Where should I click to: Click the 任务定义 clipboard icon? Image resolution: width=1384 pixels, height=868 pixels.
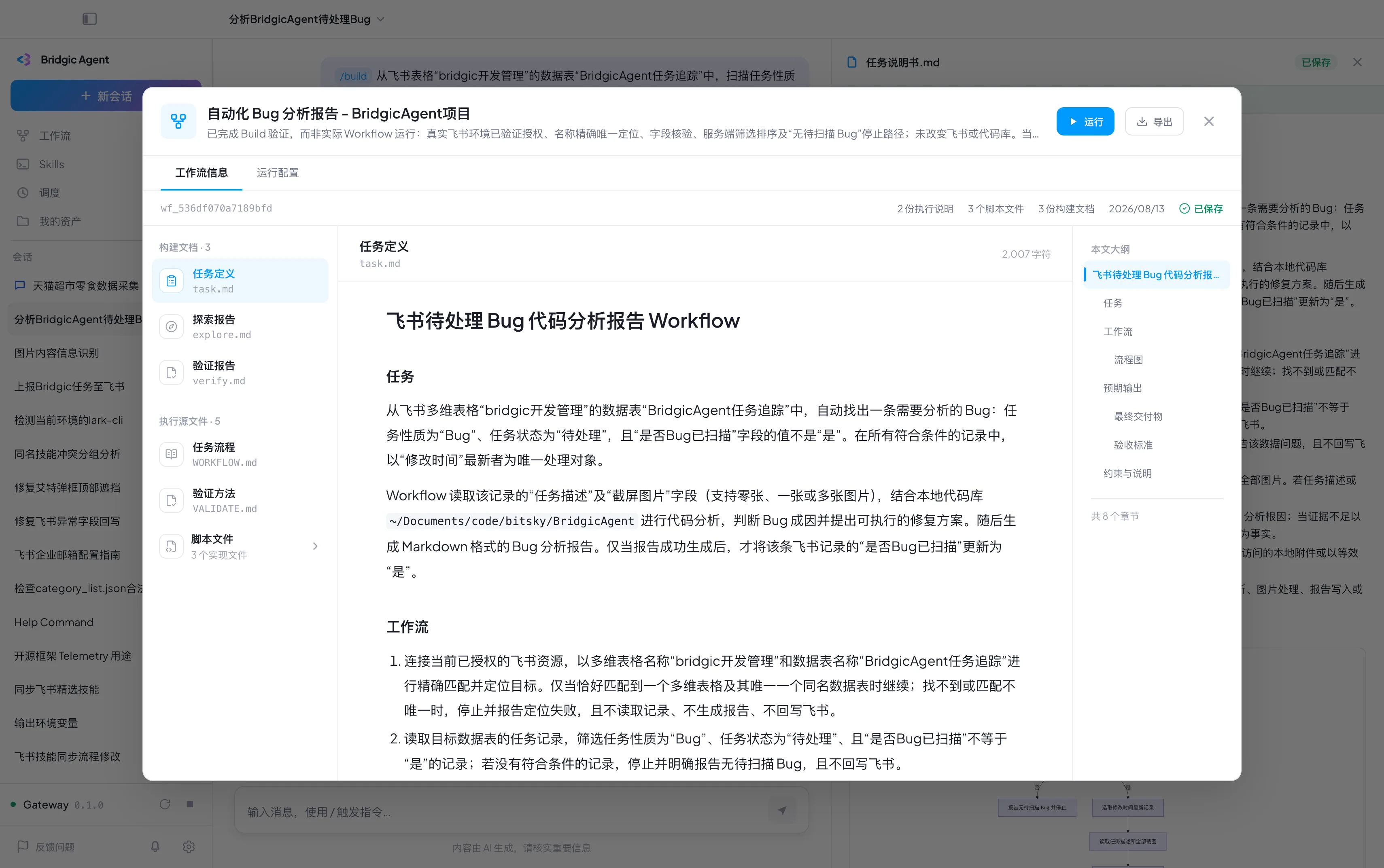tap(171, 281)
